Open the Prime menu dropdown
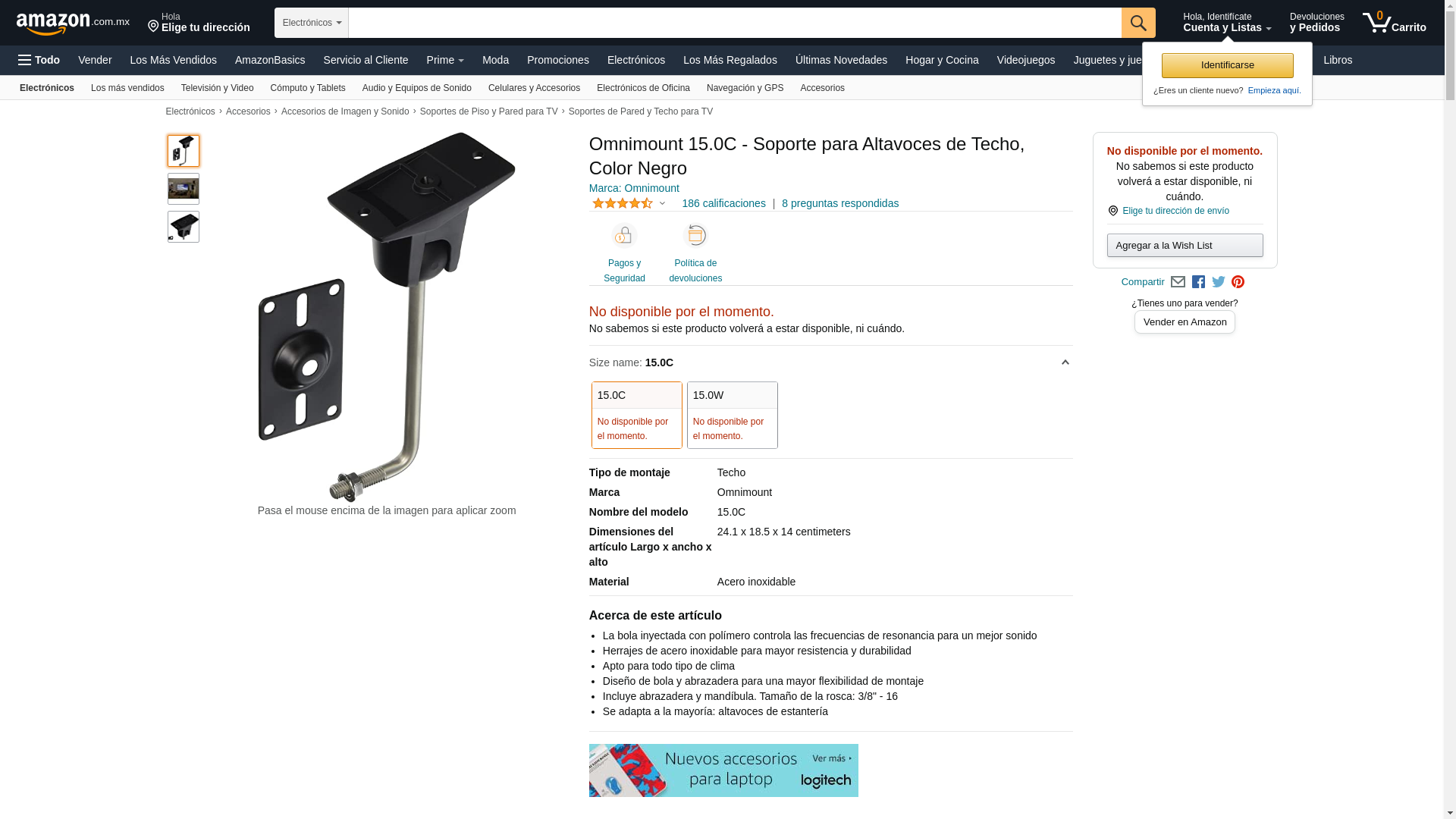1456x819 pixels. click(445, 60)
